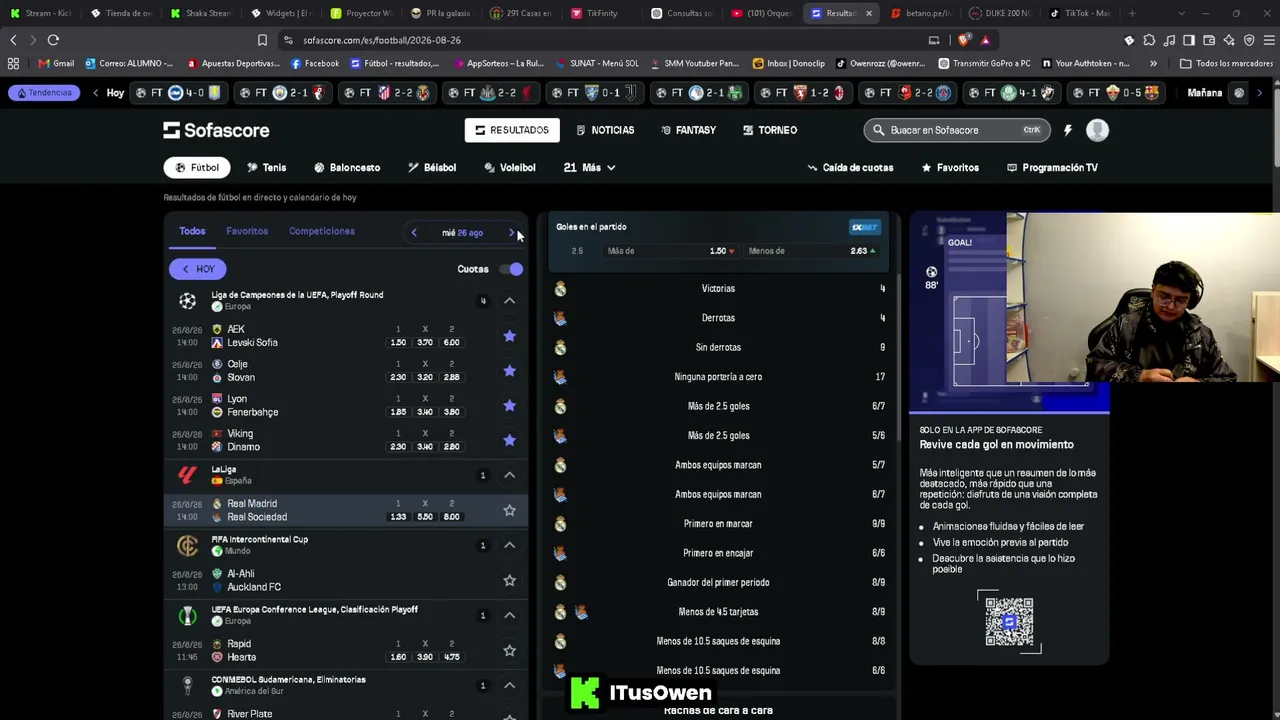The width and height of the screenshot is (1280, 720).
Task: Open the Real Madrid vs Real Sociedad match row
Action: (346, 510)
